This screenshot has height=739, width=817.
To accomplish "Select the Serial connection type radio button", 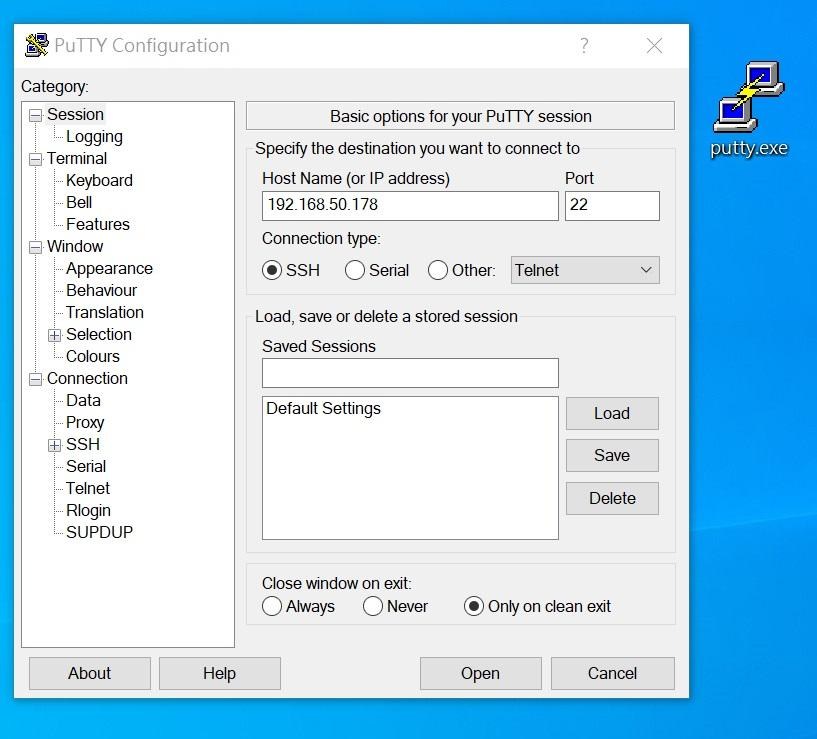I will [x=355, y=270].
